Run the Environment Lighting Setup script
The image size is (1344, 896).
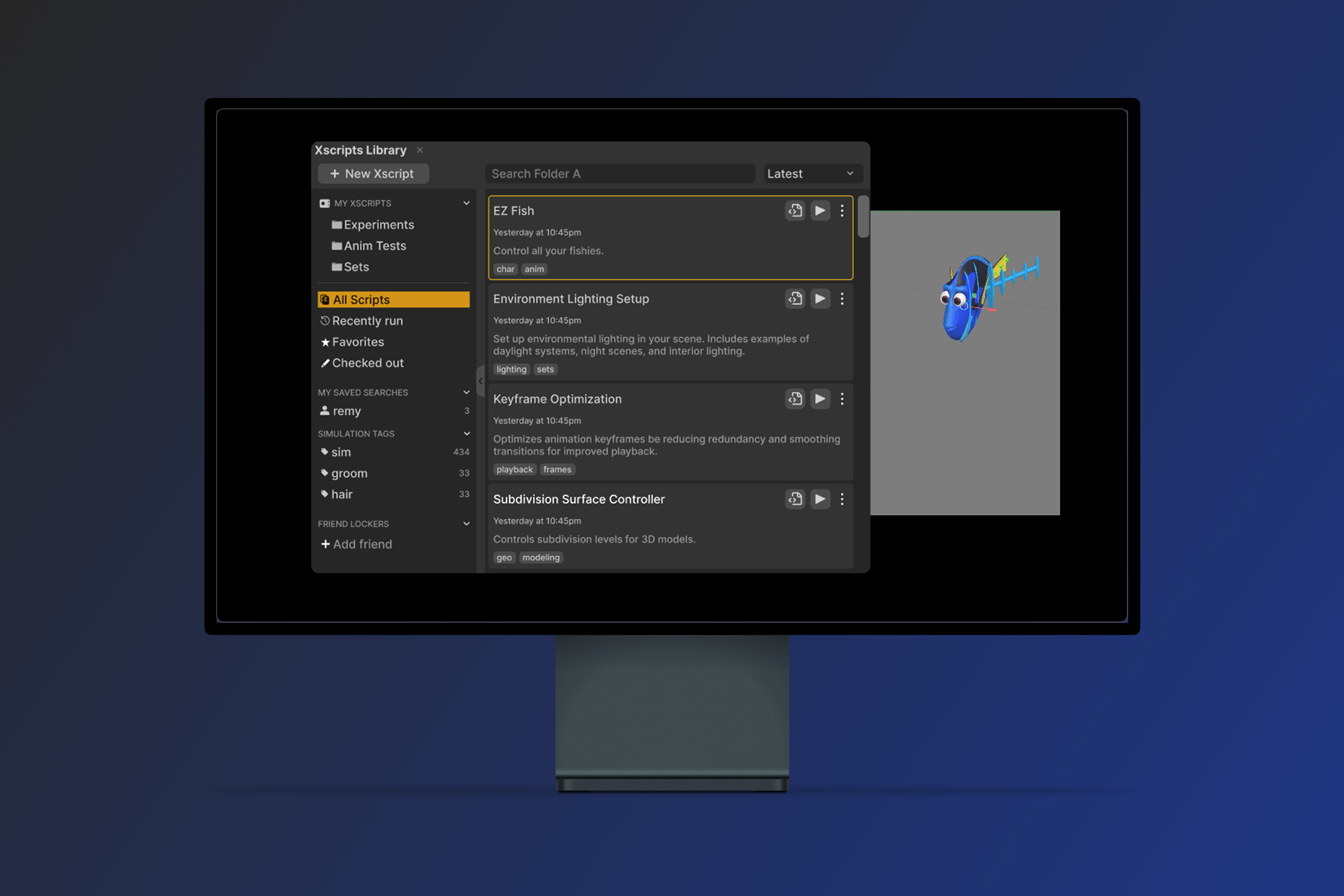pos(820,299)
